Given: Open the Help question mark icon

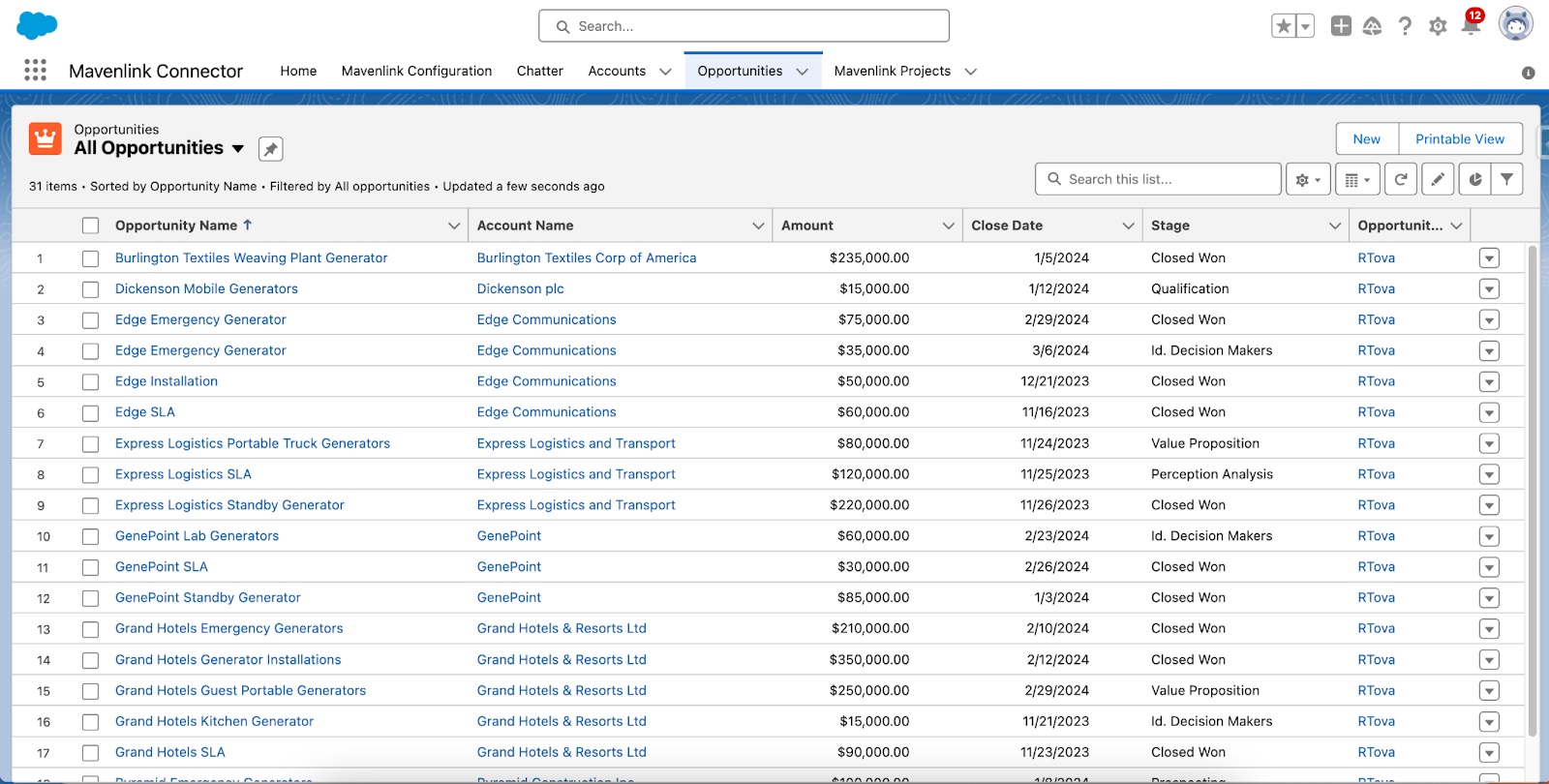Looking at the screenshot, I should click(1405, 26).
